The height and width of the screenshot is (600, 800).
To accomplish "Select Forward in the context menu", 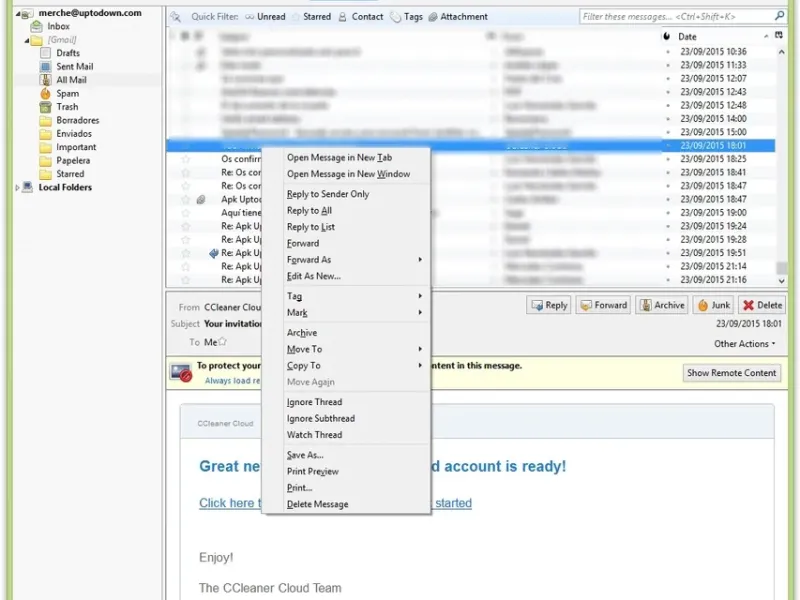I will 303,243.
